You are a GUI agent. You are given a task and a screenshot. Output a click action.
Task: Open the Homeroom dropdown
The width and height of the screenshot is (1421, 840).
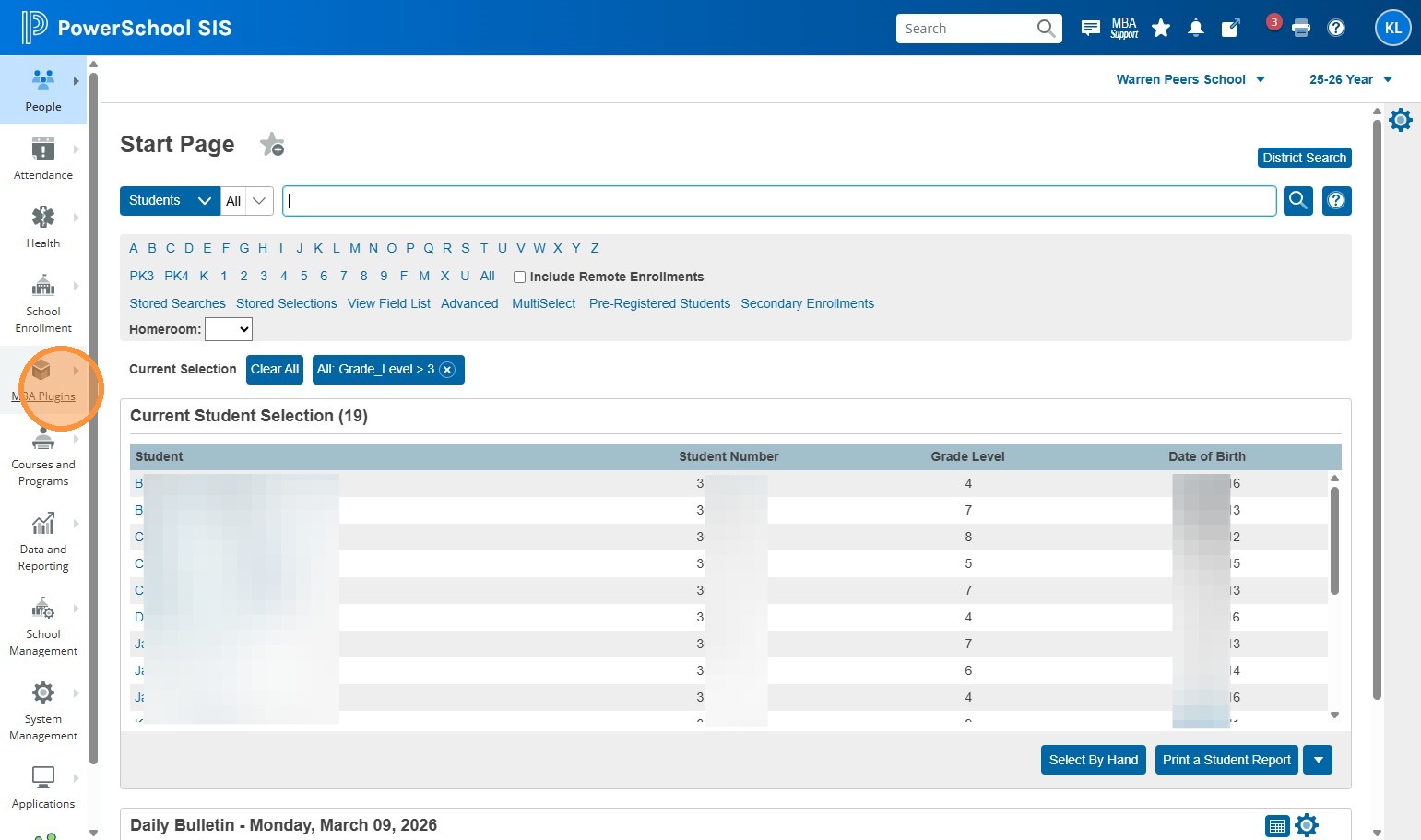(x=229, y=329)
